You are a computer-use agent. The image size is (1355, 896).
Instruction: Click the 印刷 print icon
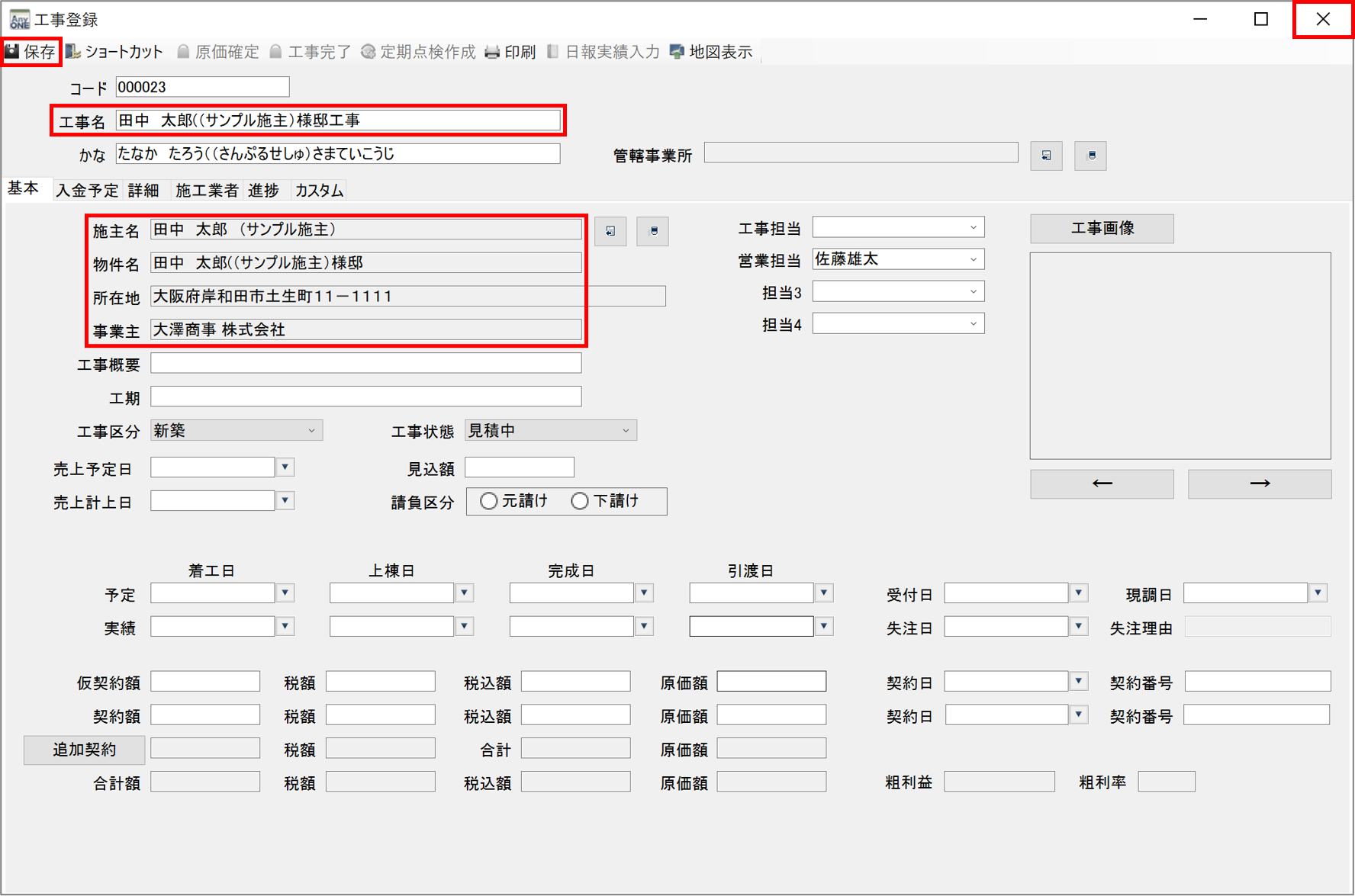click(493, 52)
